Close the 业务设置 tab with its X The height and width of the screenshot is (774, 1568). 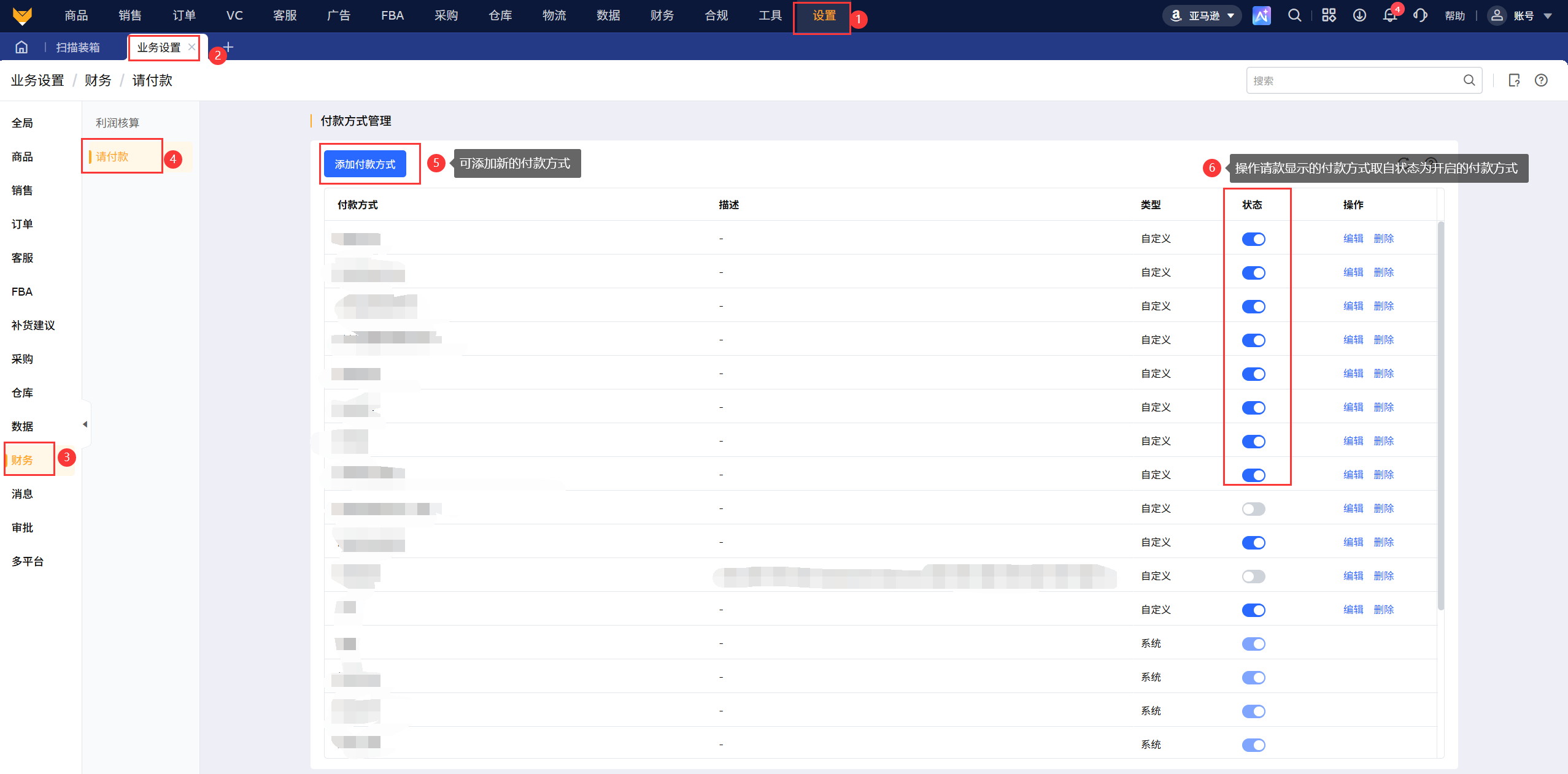[191, 47]
